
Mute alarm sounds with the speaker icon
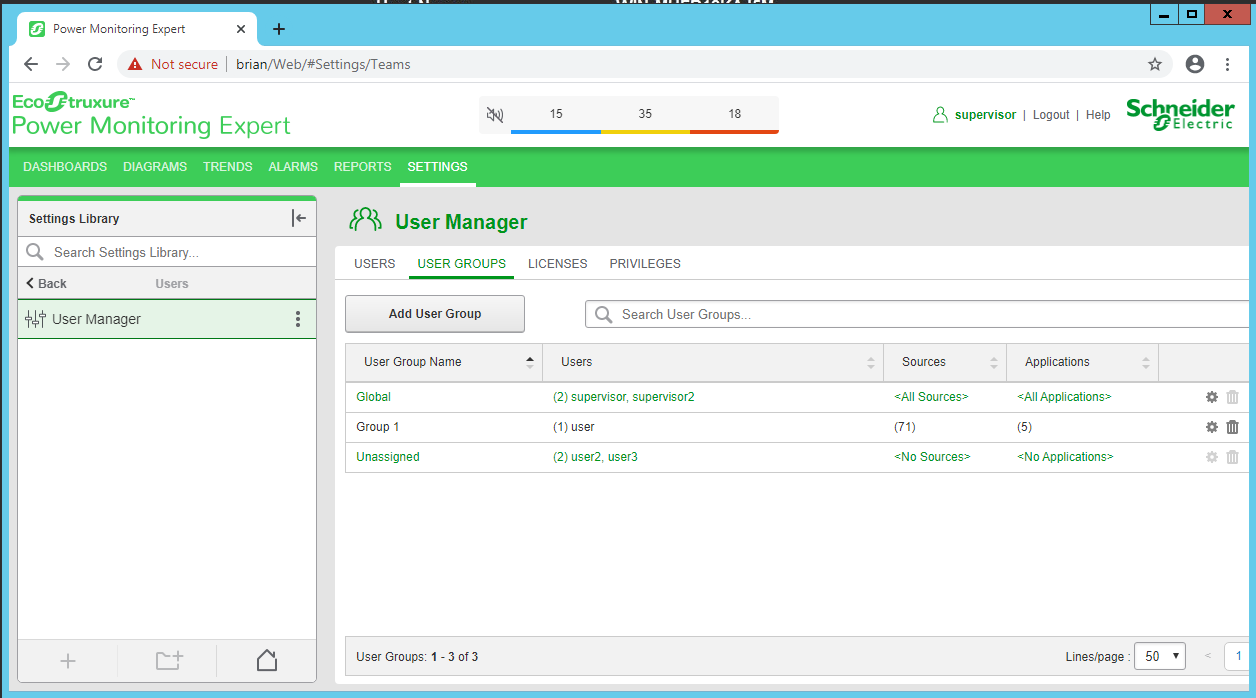coord(495,115)
